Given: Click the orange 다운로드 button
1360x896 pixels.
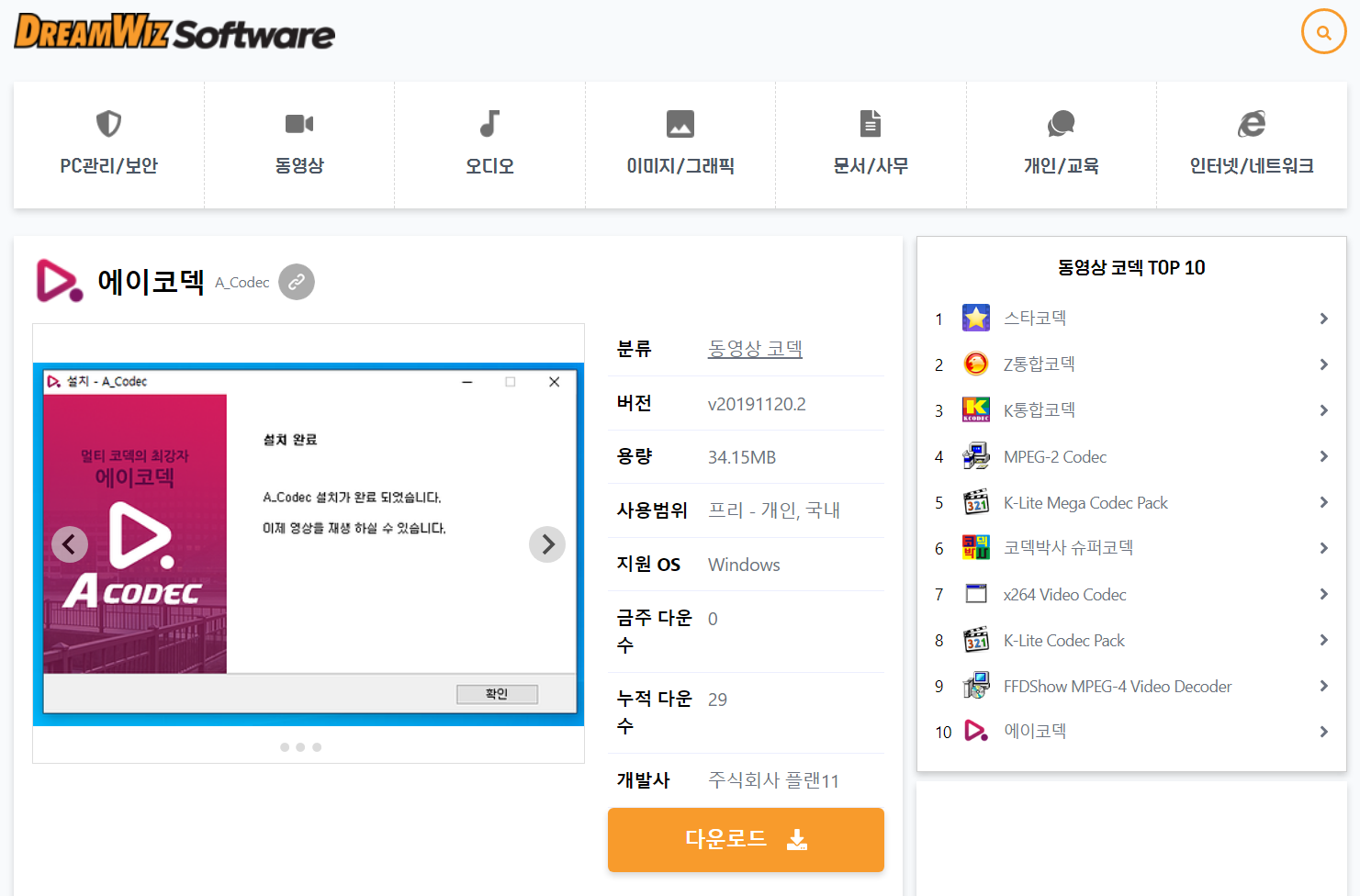Looking at the screenshot, I should point(746,839).
